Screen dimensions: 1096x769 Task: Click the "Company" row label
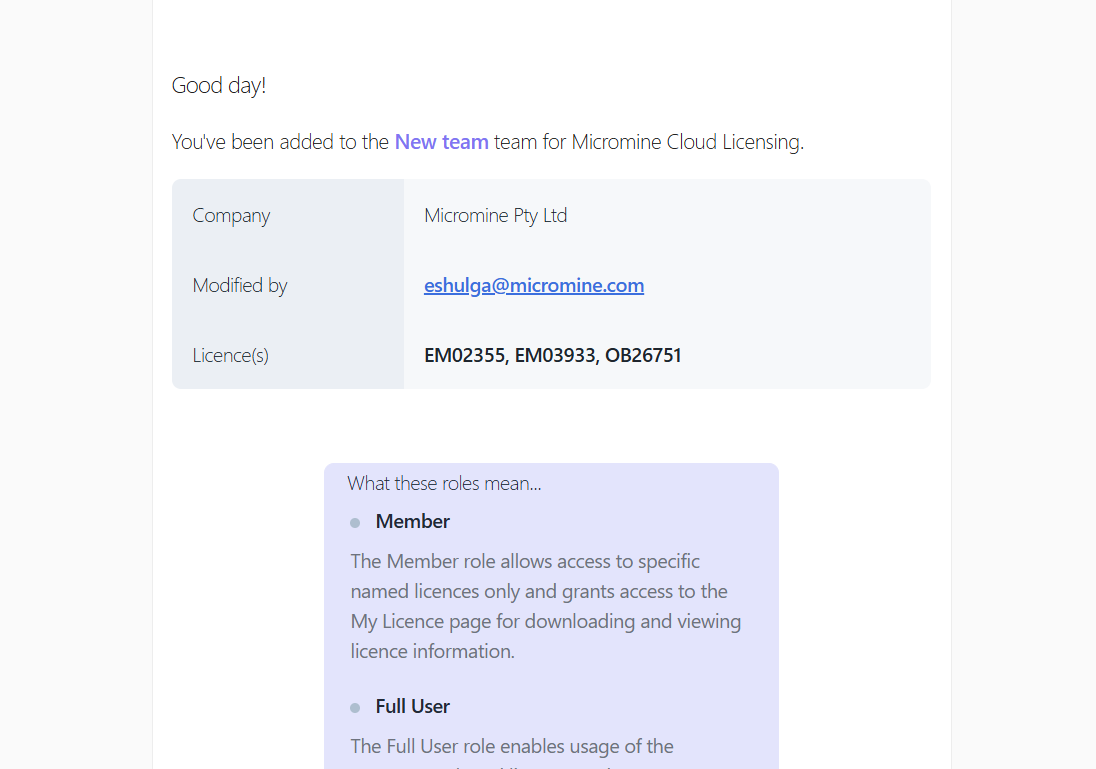coord(231,216)
